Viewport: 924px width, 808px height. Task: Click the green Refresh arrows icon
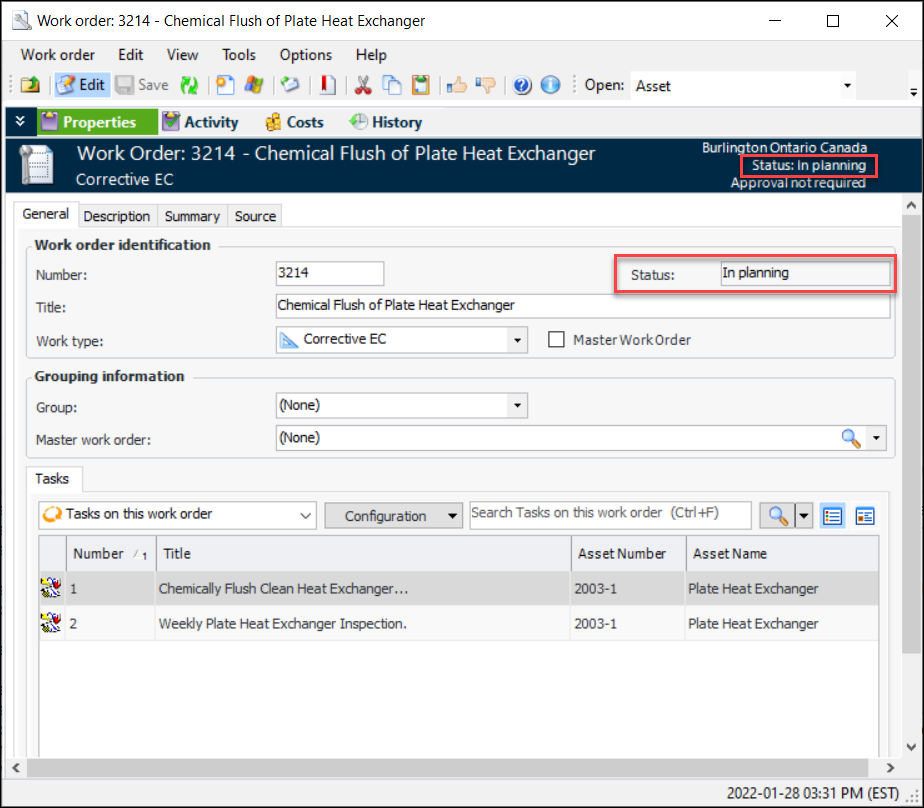pyautogui.click(x=188, y=85)
